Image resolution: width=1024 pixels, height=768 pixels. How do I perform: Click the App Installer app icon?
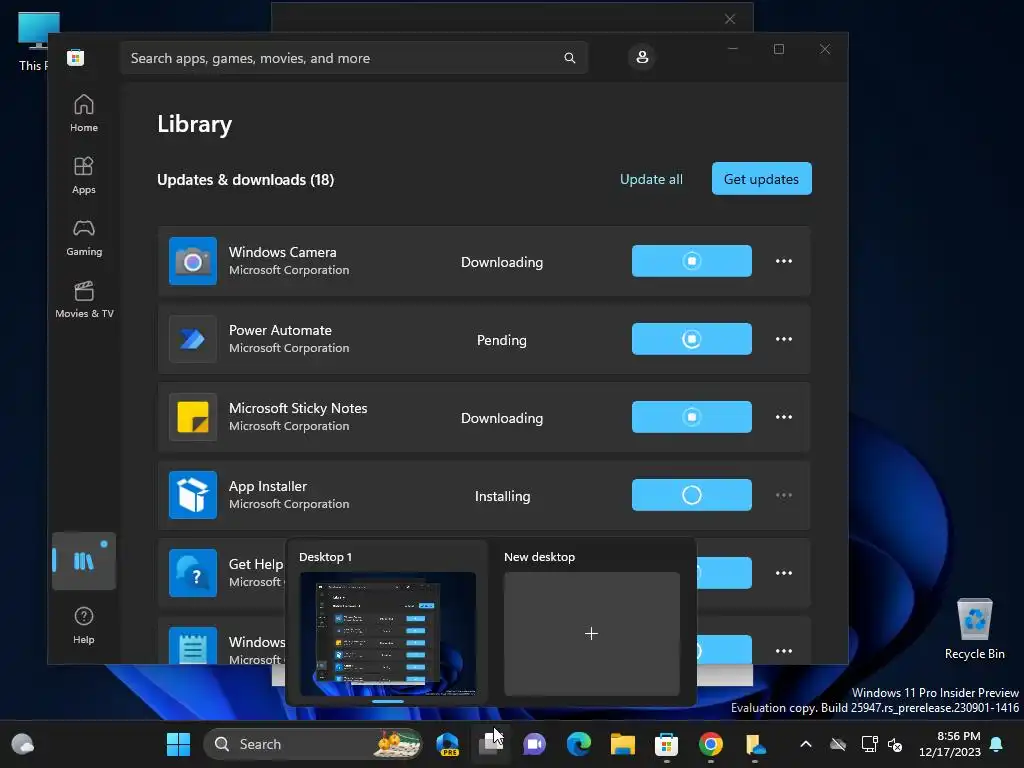click(193, 495)
